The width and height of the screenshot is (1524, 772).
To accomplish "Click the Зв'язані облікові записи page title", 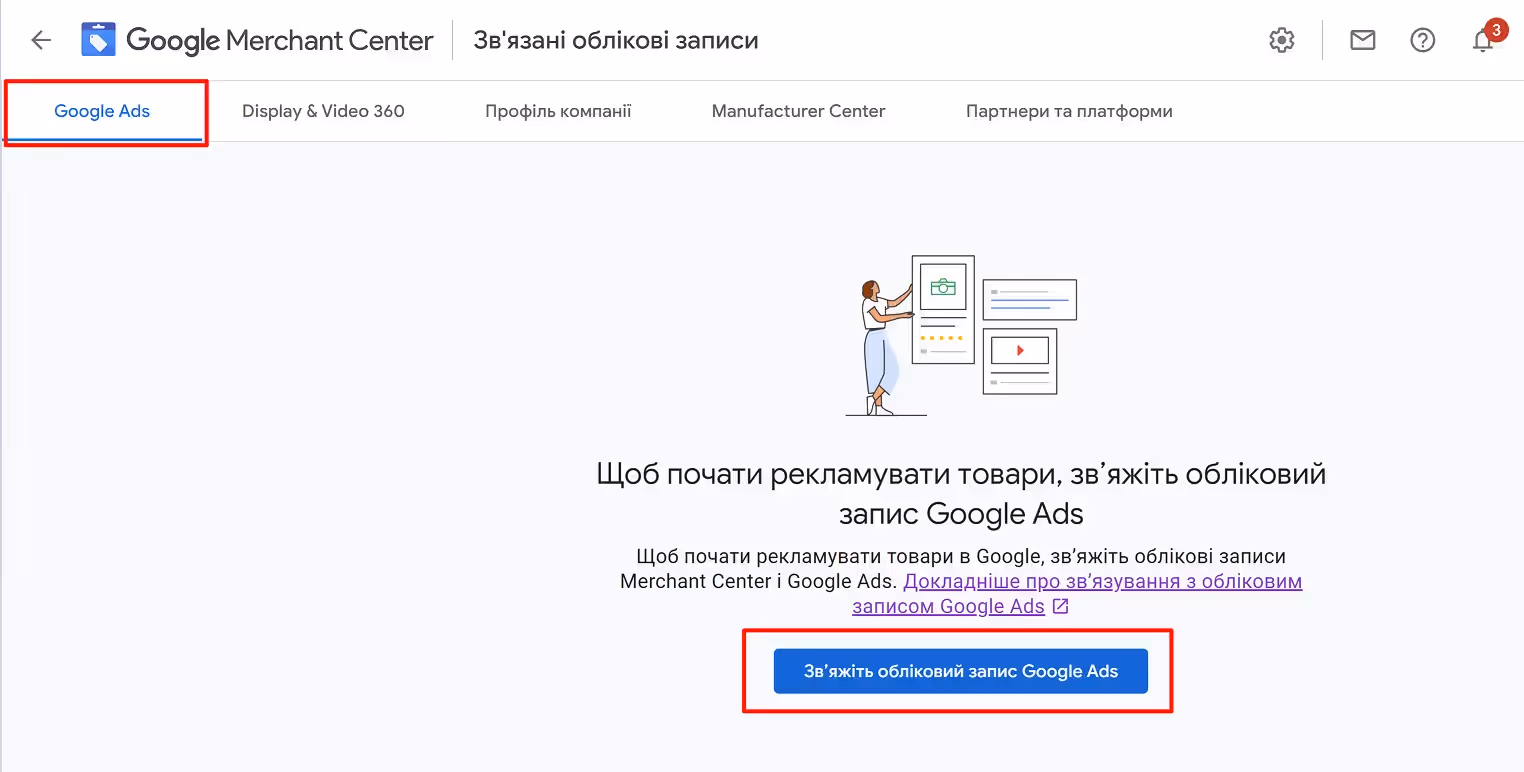I will tap(616, 40).
